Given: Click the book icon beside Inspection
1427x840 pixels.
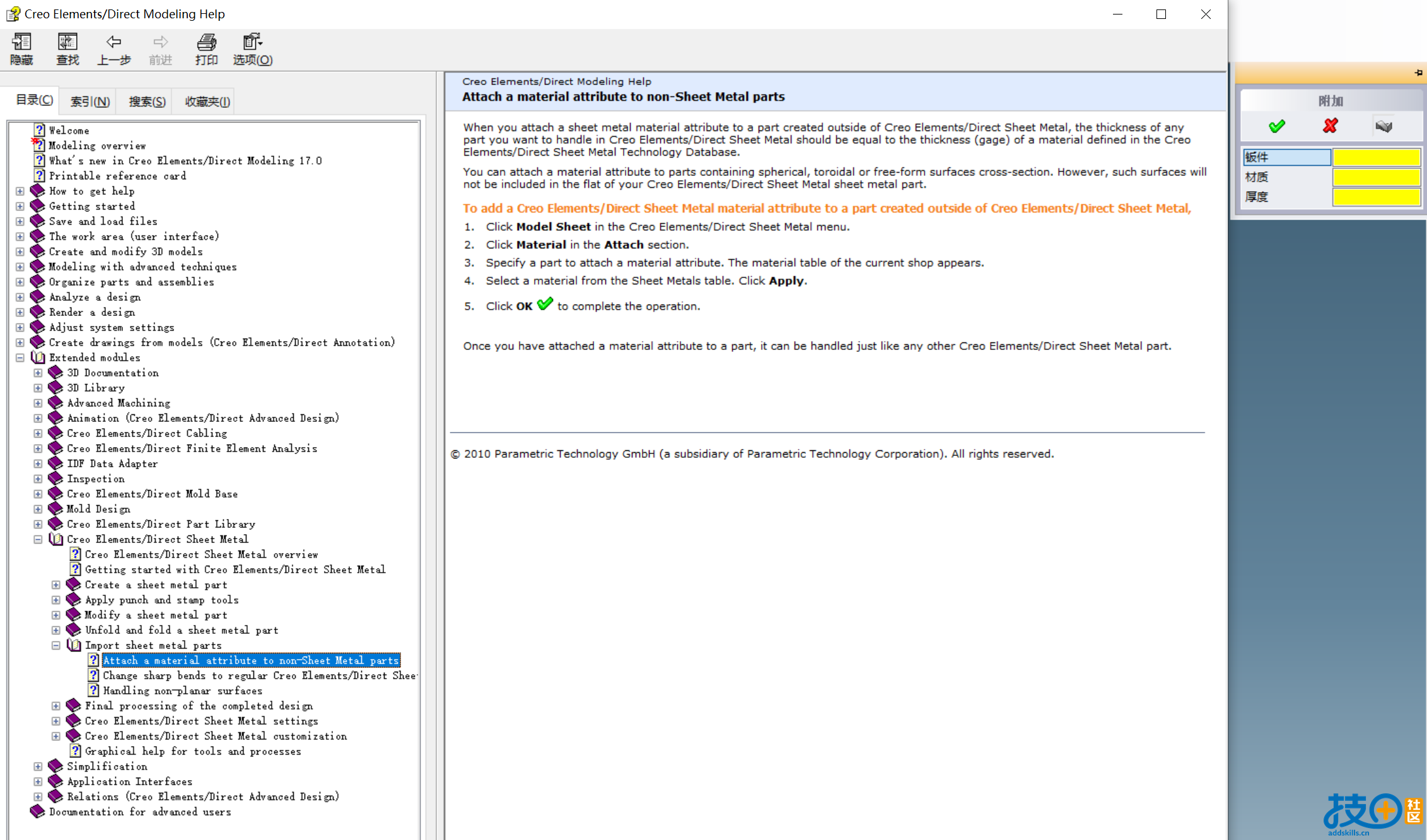Looking at the screenshot, I should point(55,479).
